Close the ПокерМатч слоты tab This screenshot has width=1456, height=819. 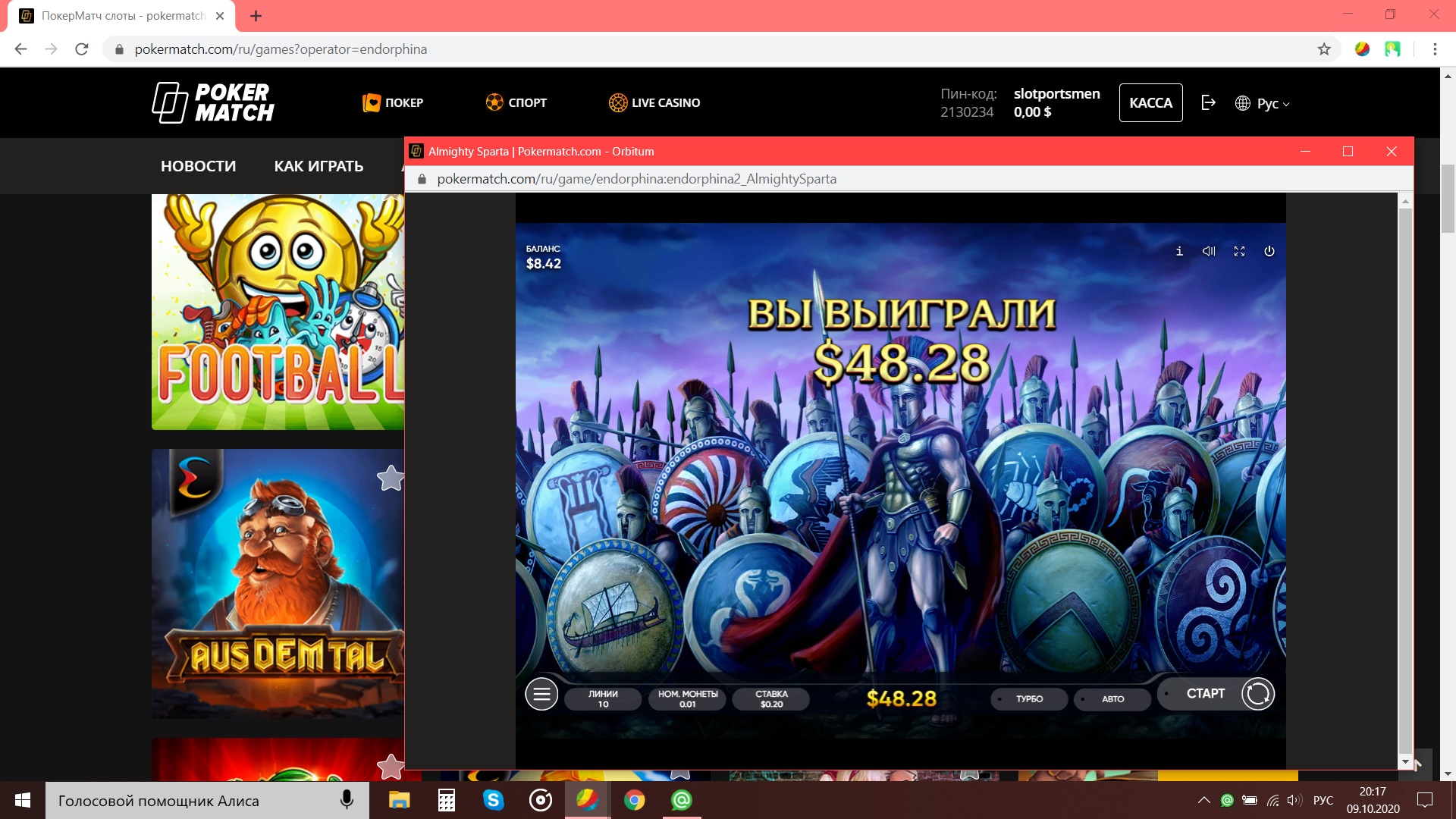click(220, 16)
